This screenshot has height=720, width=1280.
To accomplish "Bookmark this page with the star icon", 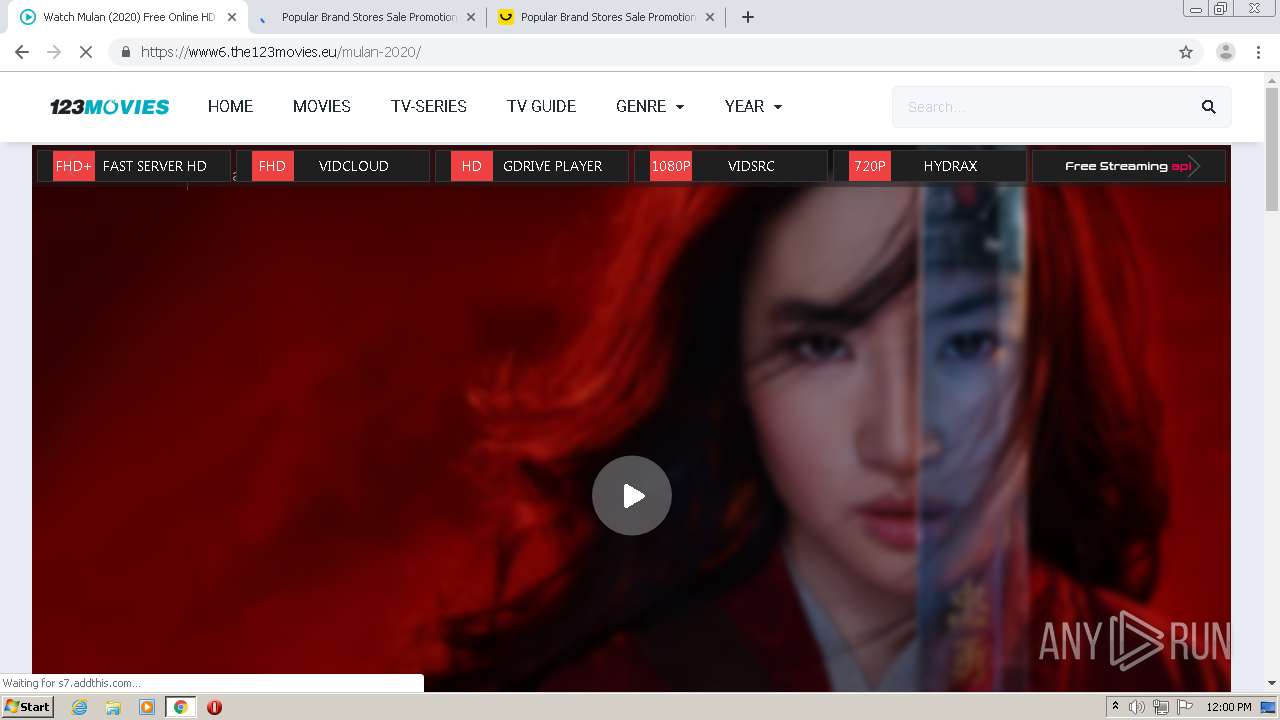I will point(1186,52).
